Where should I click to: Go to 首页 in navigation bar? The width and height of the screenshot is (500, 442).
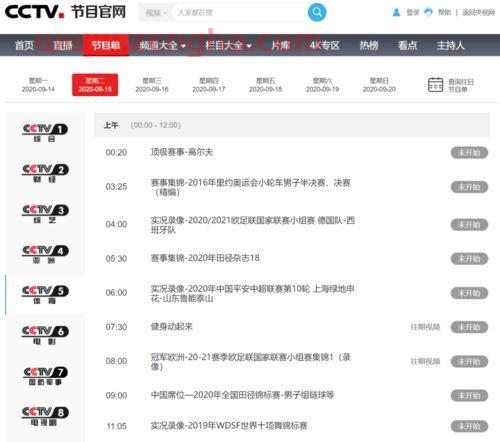[24, 45]
